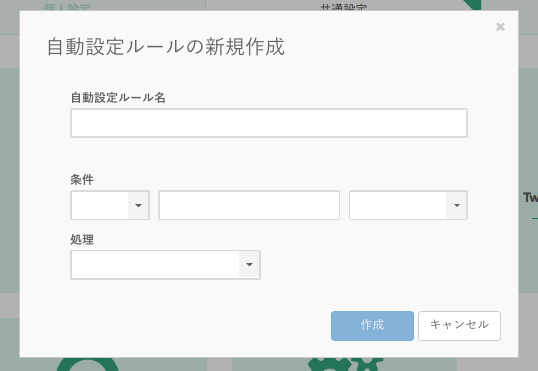Open the first 条件 dropdown
This screenshot has width=538, height=371.
[x=110, y=205]
